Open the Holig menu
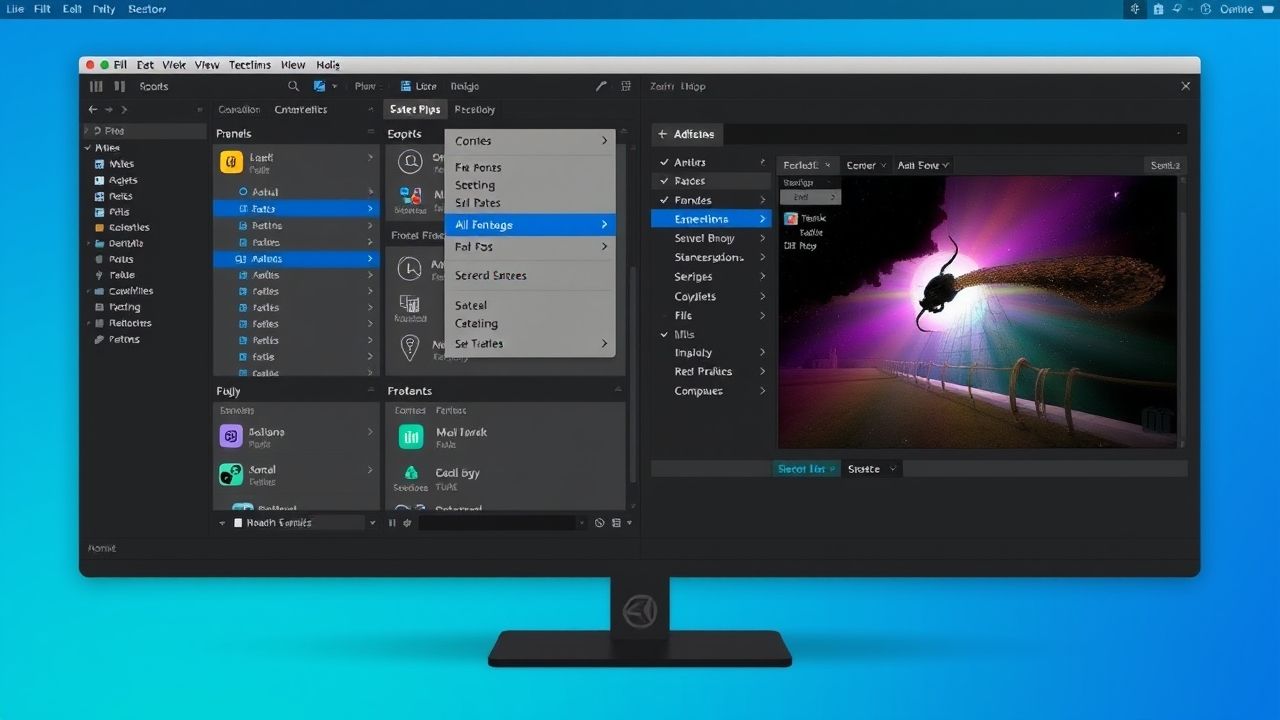Screen dimensions: 1280x720 [x=328, y=65]
